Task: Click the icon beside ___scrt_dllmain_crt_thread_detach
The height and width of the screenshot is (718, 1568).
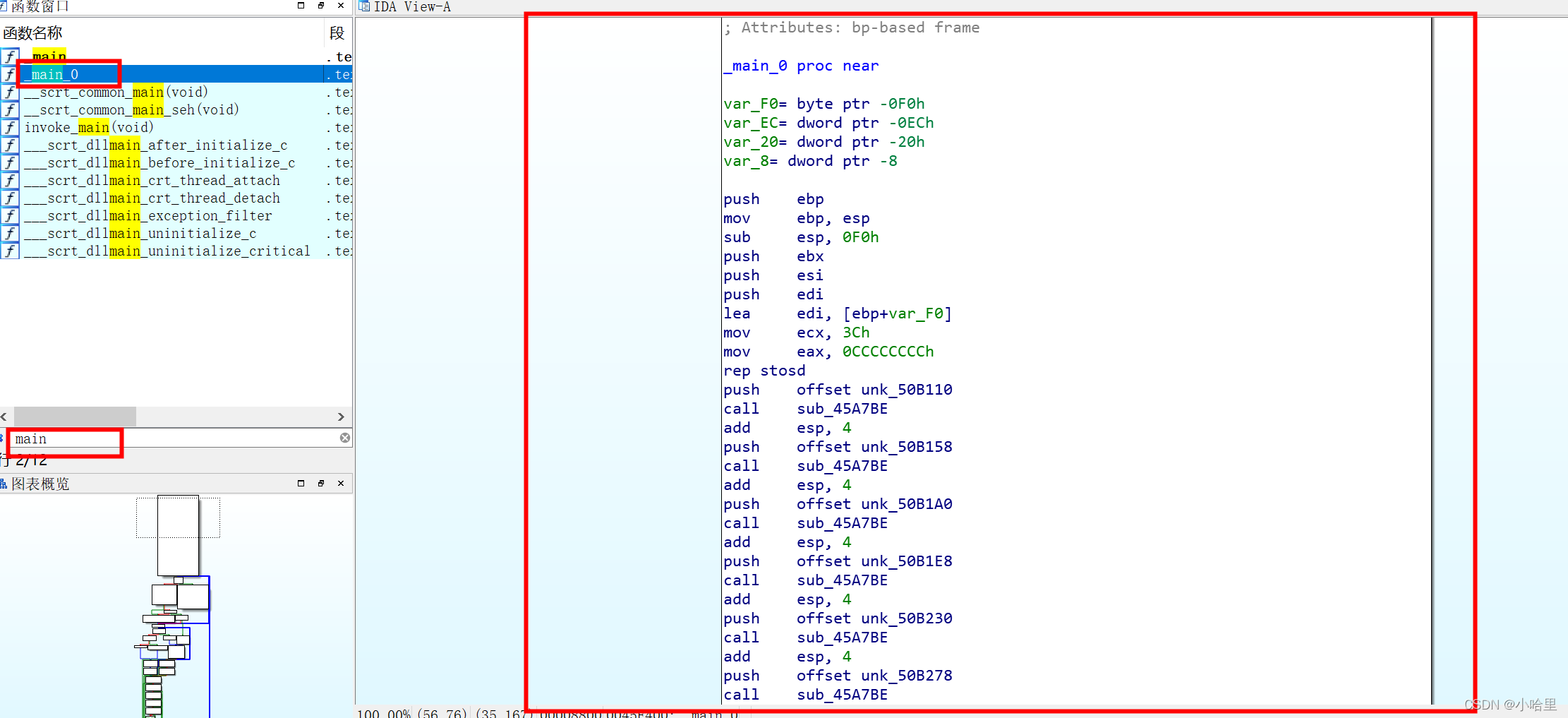Action: [x=10, y=198]
